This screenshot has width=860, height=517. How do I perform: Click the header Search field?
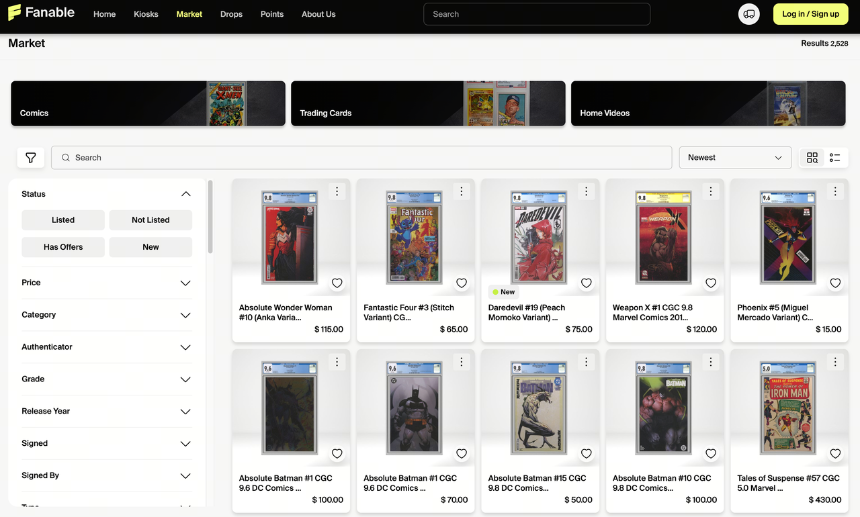(537, 14)
